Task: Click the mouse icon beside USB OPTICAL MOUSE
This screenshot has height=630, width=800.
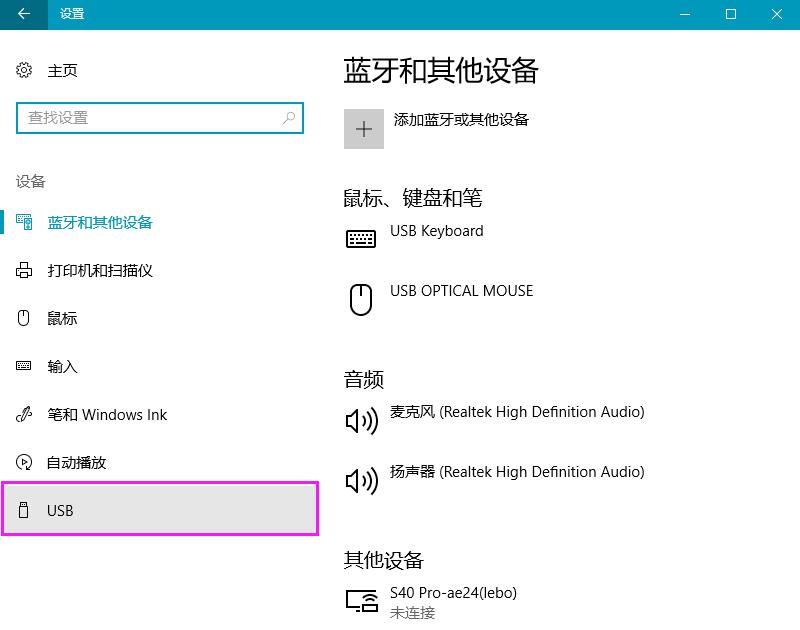Action: tap(361, 300)
